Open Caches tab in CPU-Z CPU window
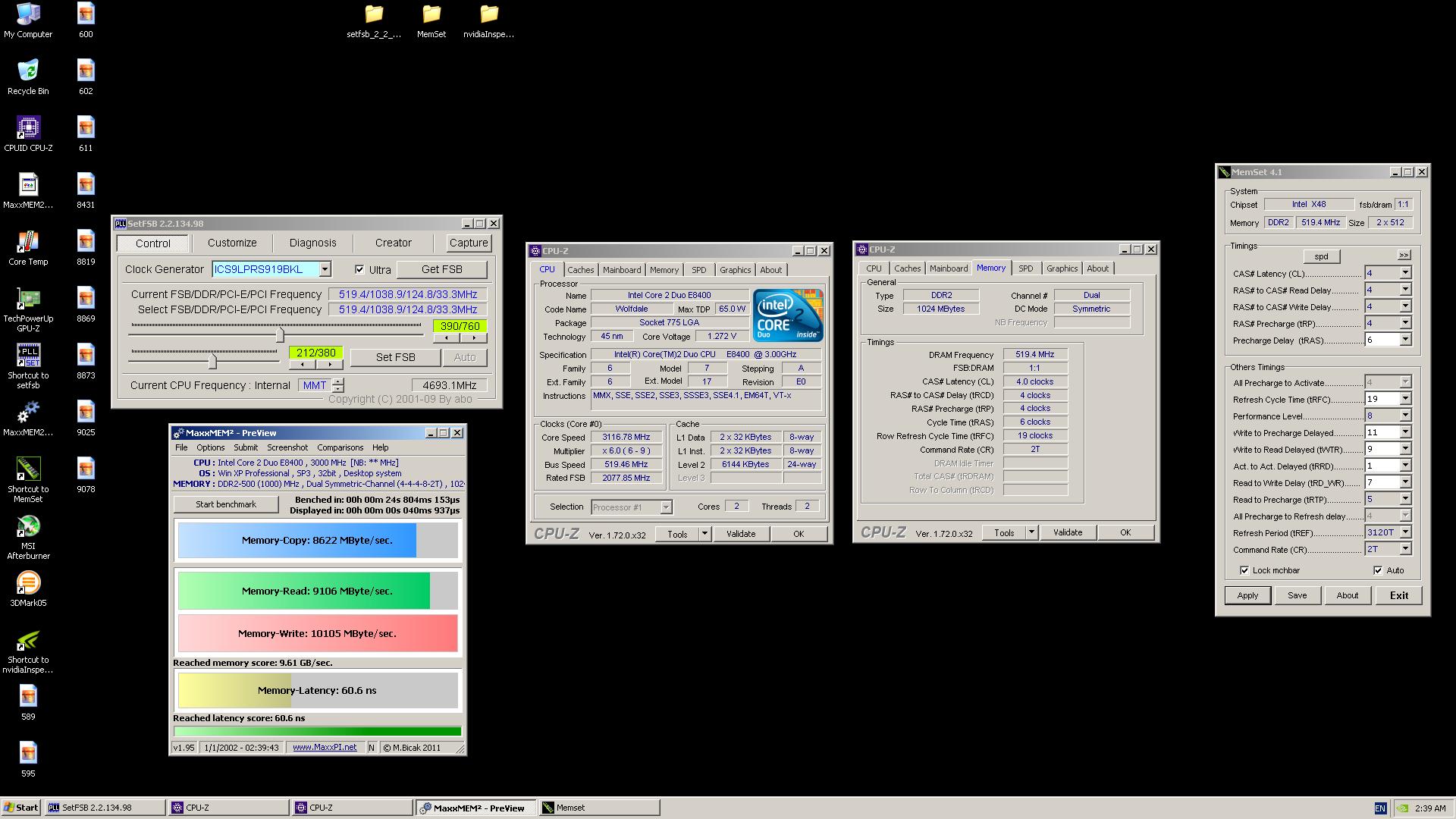Image resolution: width=1456 pixels, height=819 pixels. (x=580, y=270)
